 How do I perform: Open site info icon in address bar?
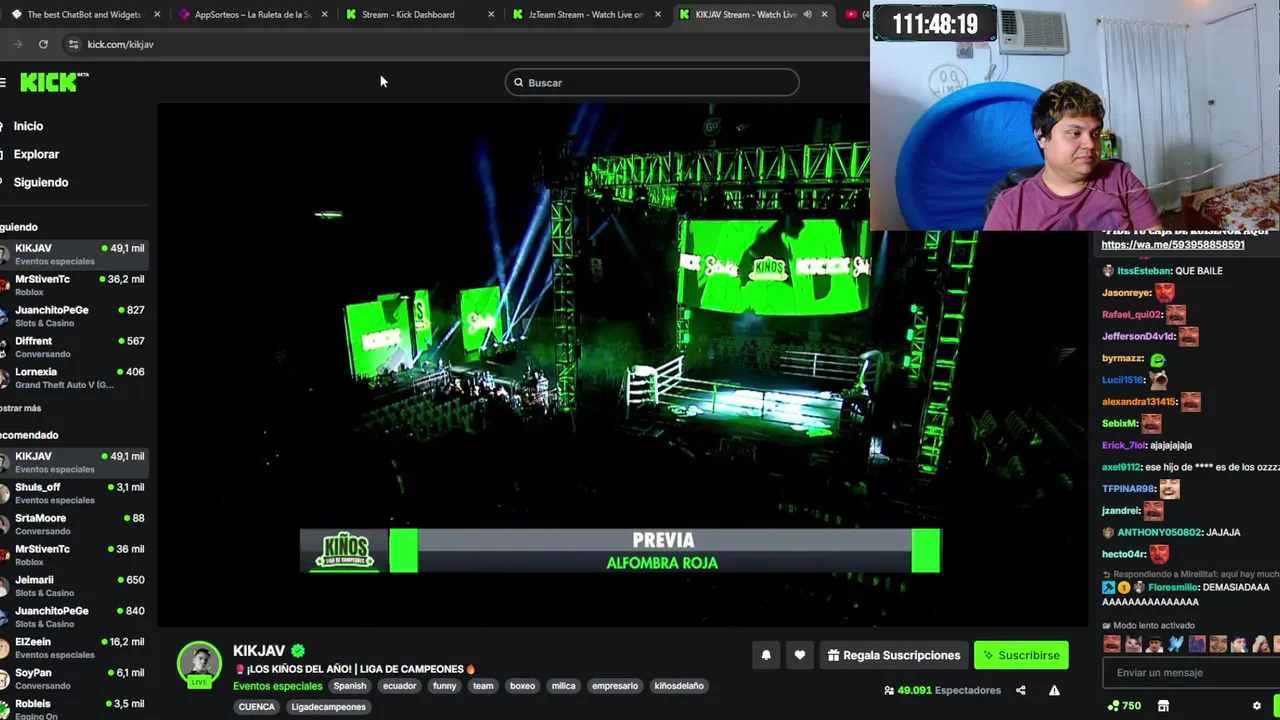tap(73, 44)
